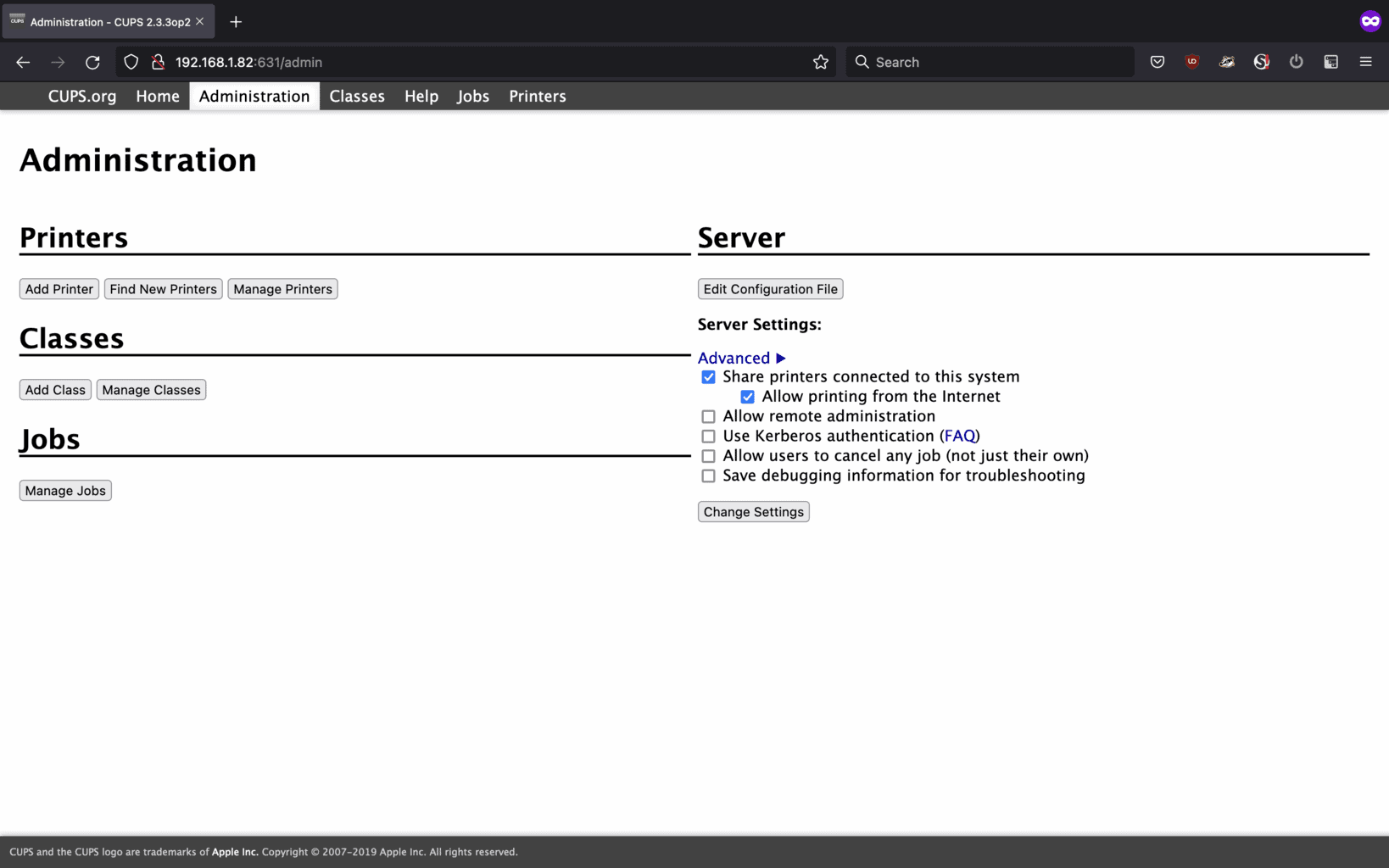Uncheck Share printers connected to this system
This screenshot has height=868, width=1389.
708,377
